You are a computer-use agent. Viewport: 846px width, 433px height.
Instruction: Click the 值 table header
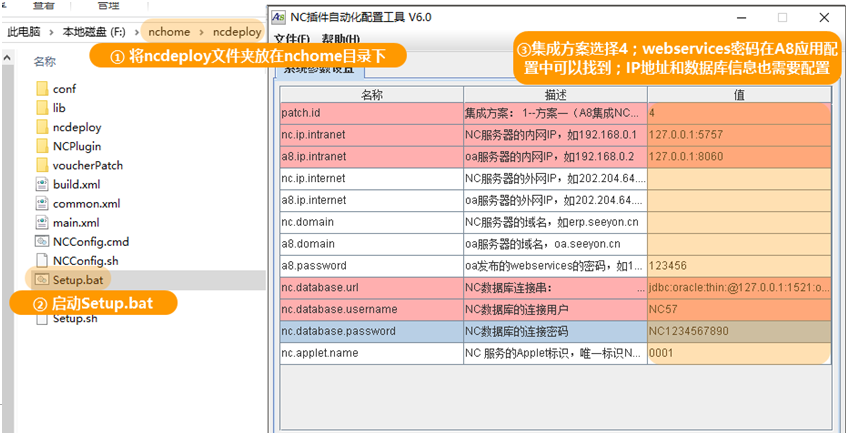click(739, 95)
